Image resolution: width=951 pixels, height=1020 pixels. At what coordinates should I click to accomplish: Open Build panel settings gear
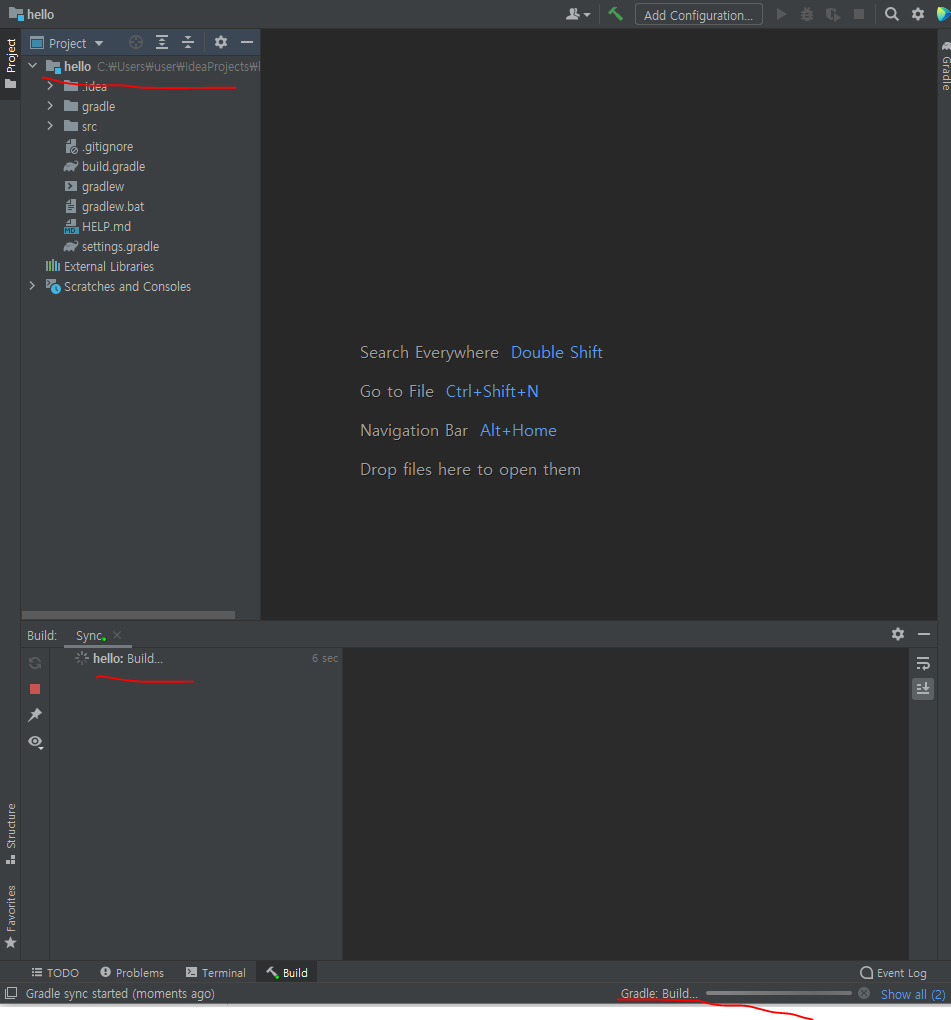(898, 634)
